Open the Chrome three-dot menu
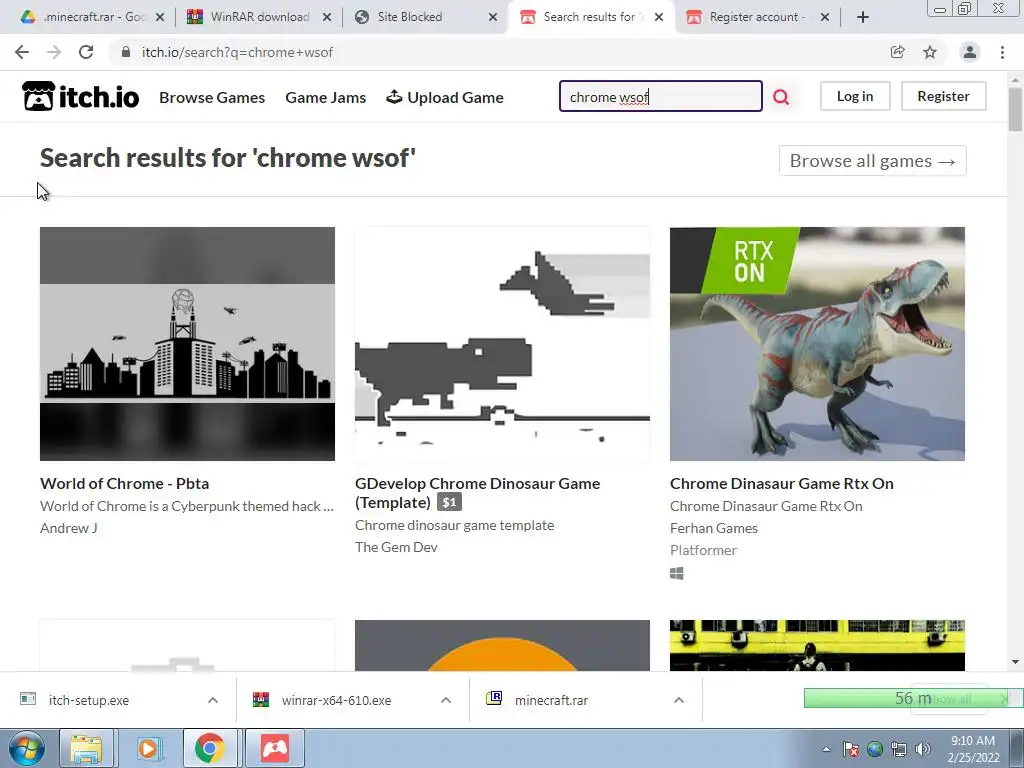The height and width of the screenshot is (768, 1024). (x=1002, y=52)
